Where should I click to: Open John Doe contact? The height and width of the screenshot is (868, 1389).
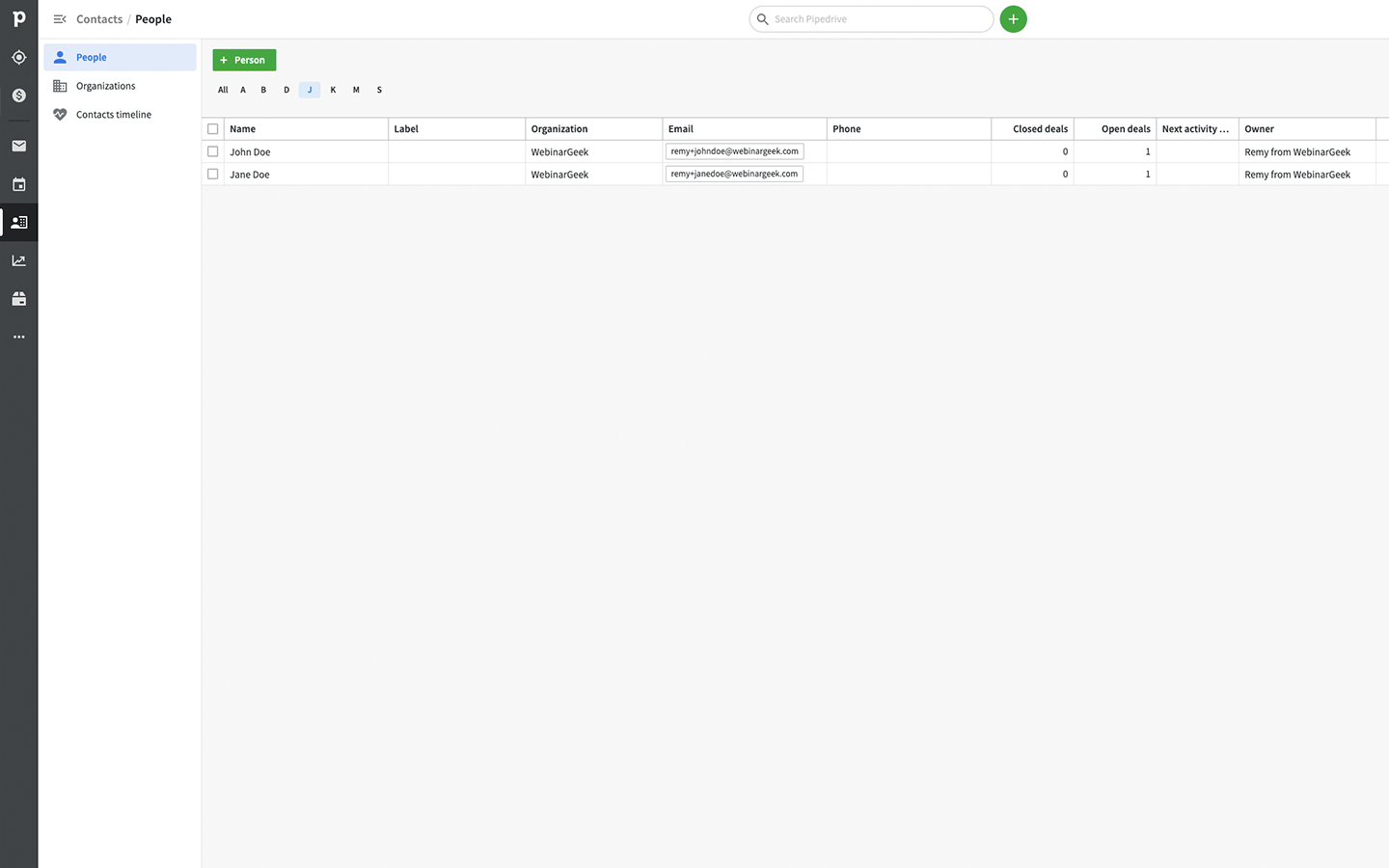(x=250, y=152)
